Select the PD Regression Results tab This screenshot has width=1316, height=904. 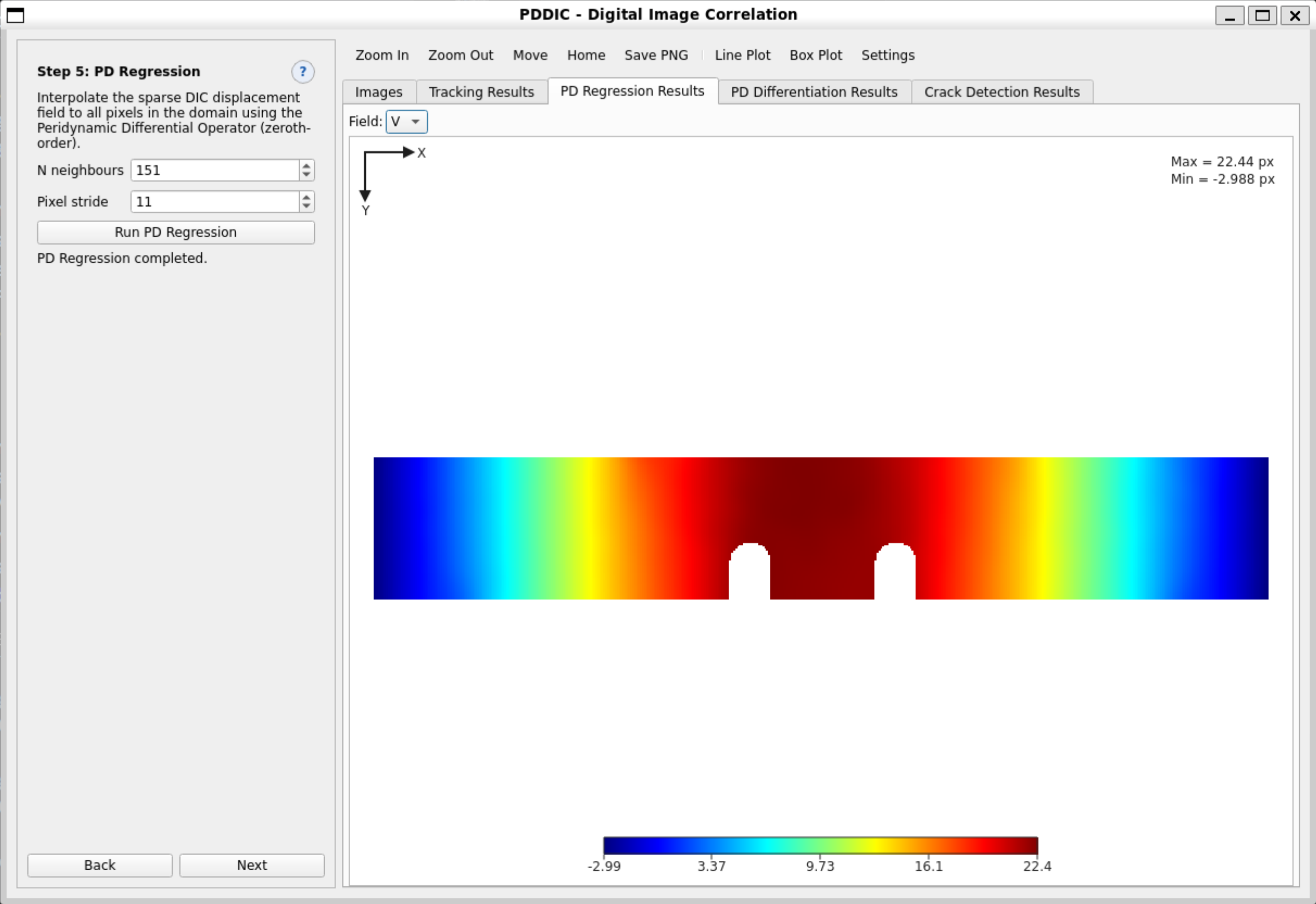tap(632, 91)
